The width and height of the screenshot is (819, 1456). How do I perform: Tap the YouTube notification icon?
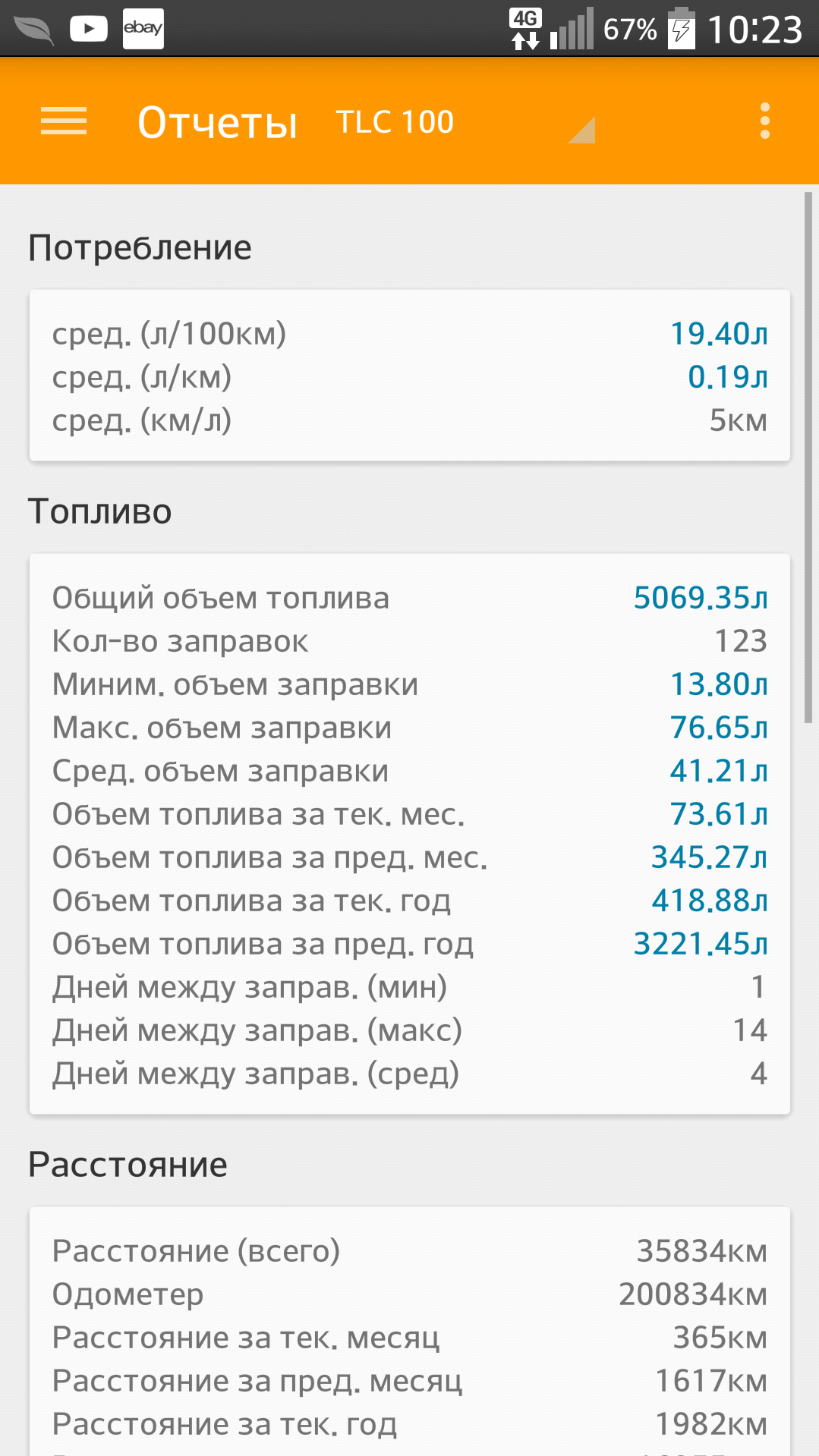[89, 29]
